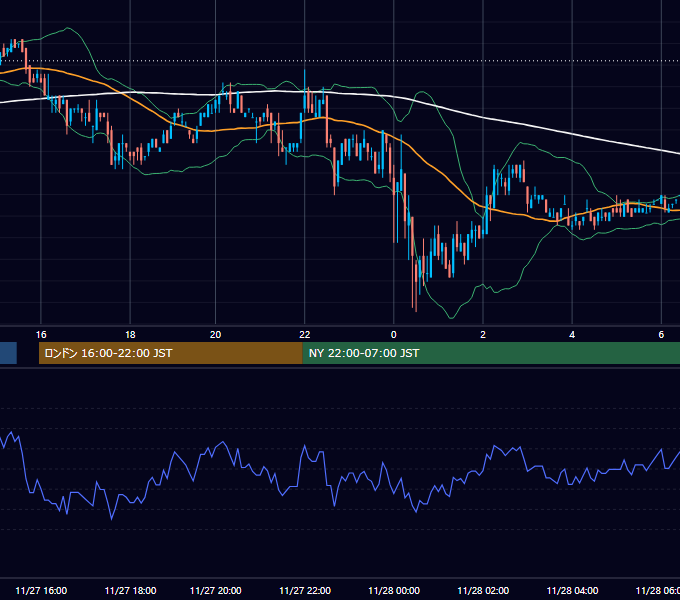Click the 11/27 22:00 date label
The width and height of the screenshot is (680, 600).
[x=305, y=590]
